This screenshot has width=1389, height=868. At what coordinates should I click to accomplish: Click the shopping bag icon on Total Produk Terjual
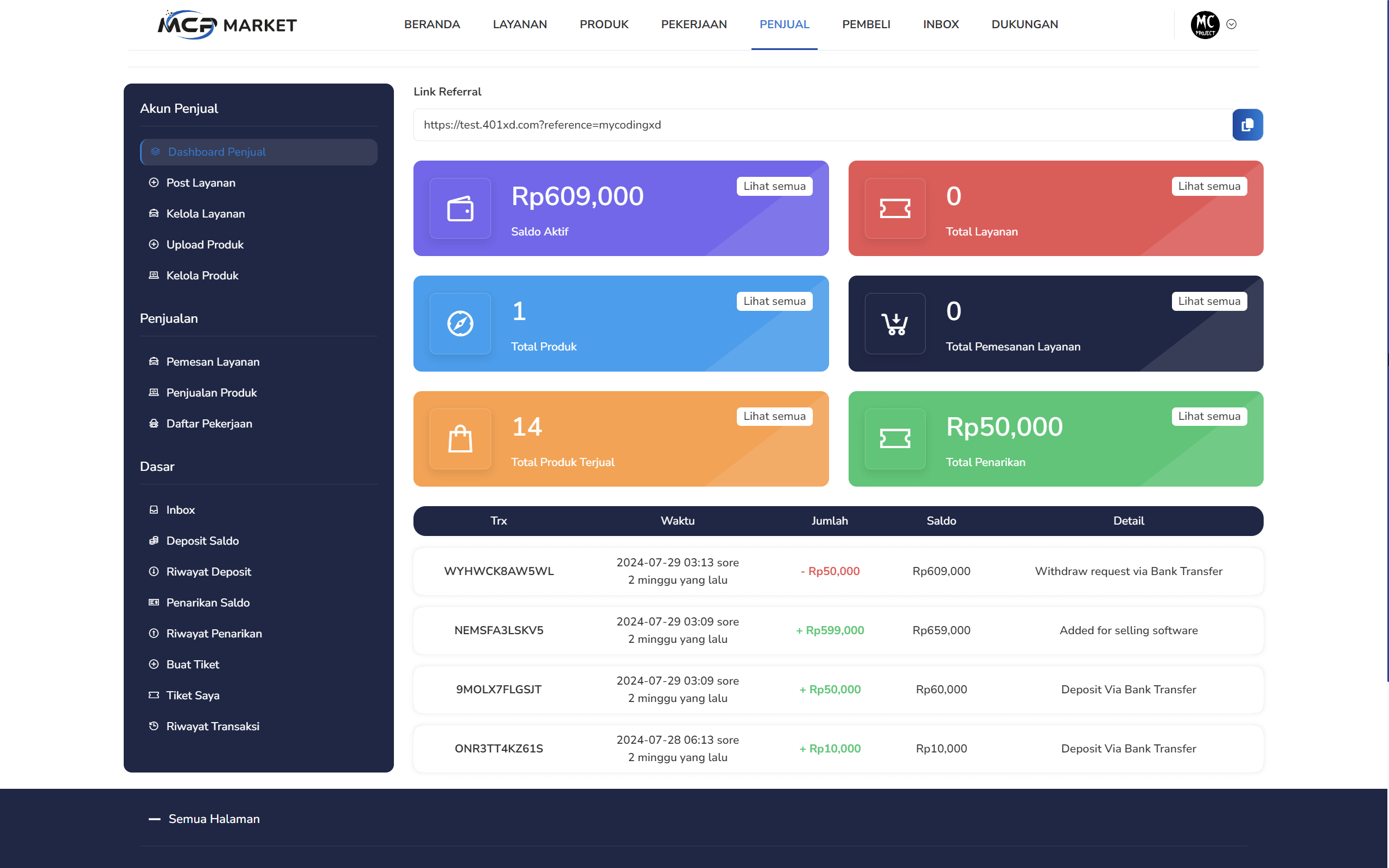[460, 439]
